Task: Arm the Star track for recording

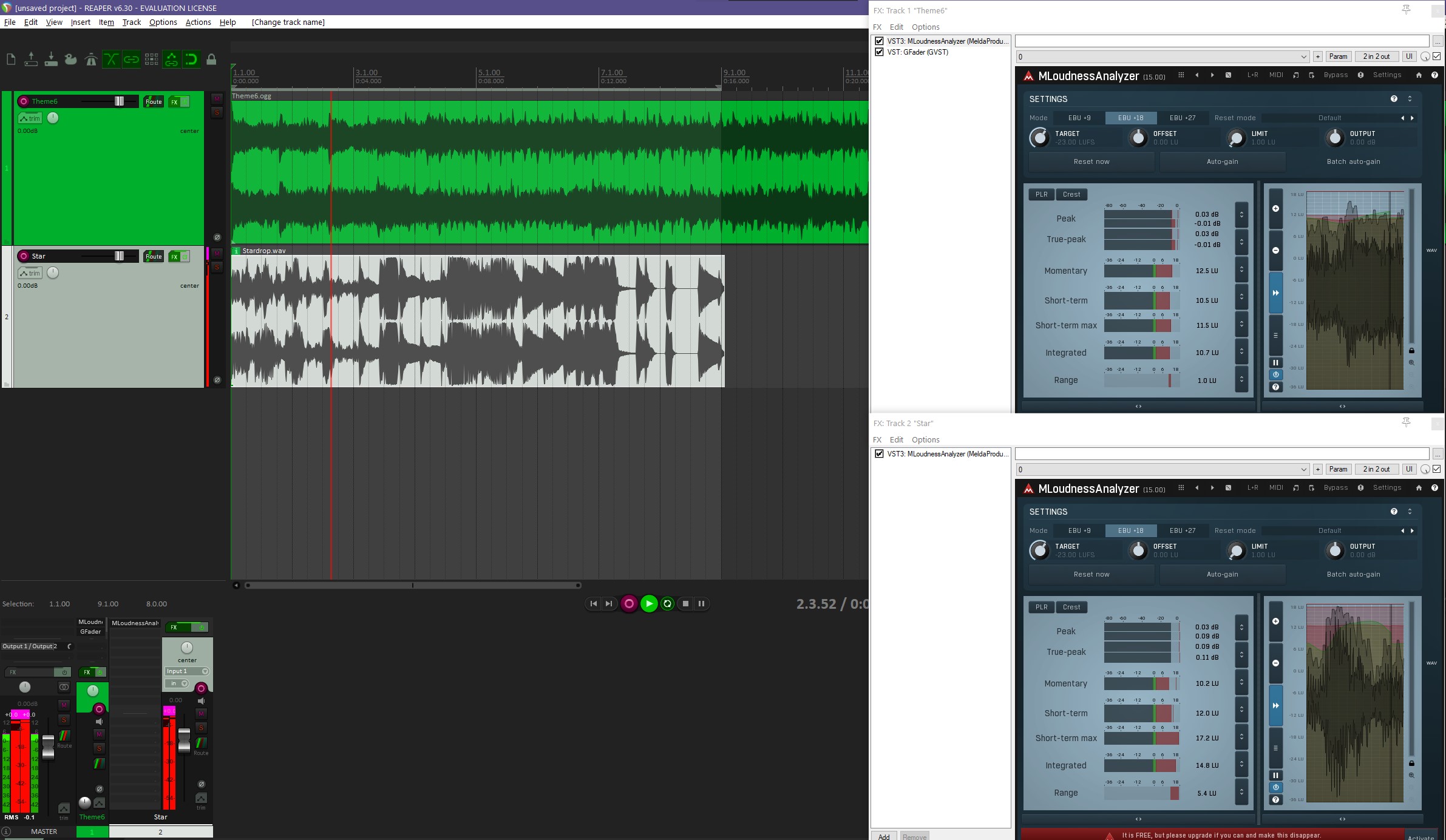Action: pyautogui.click(x=24, y=256)
